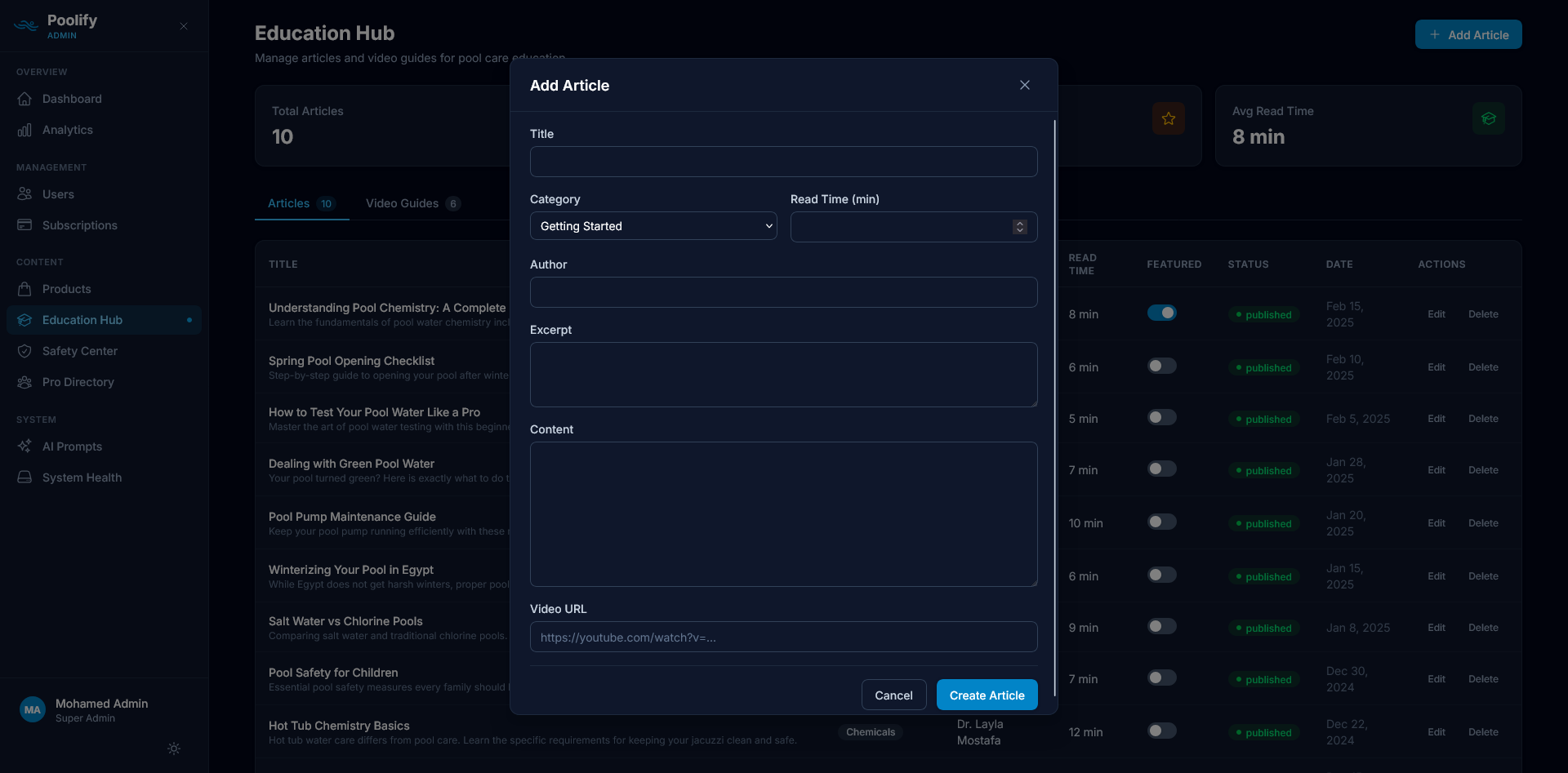Click the star featured stat icon
The height and width of the screenshot is (773, 1568).
(1169, 118)
